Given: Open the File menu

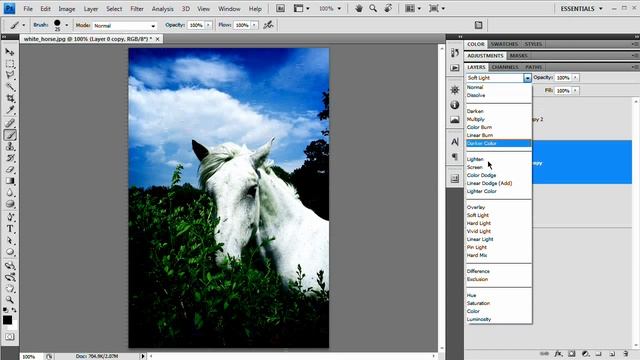Looking at the screenshot, I should [28, 9].
